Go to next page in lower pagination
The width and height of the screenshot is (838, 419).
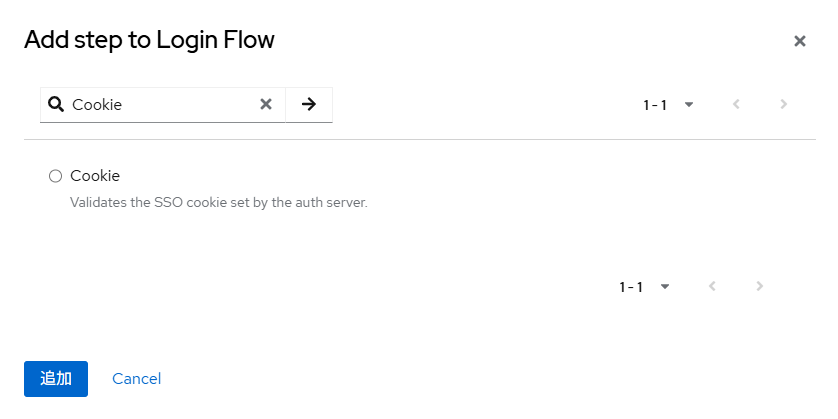coord(759,286)
